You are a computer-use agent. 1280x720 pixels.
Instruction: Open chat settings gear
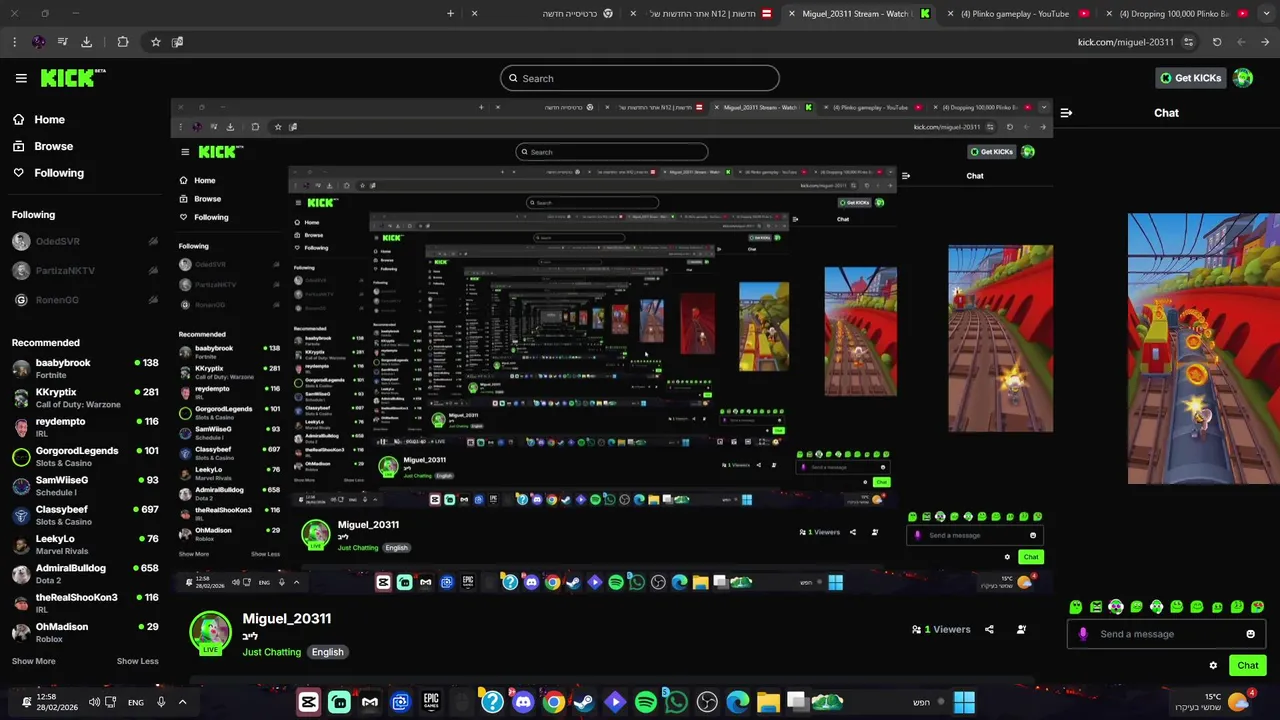1213,665
